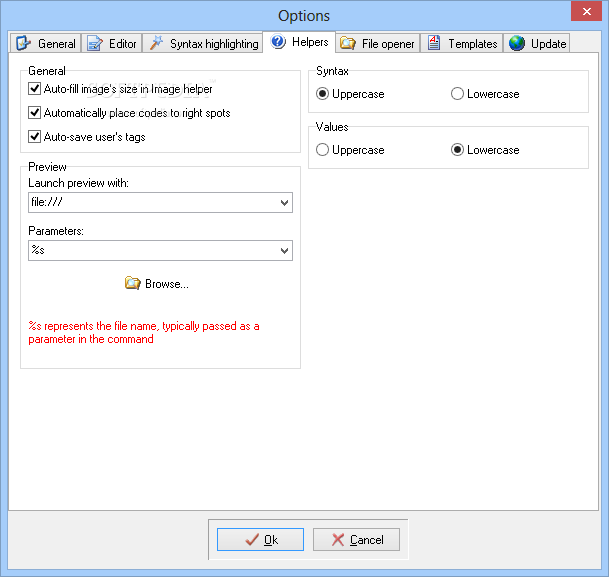Click the 'Parameters:' label
Screen dimensions: 609x577
(56, 231)
